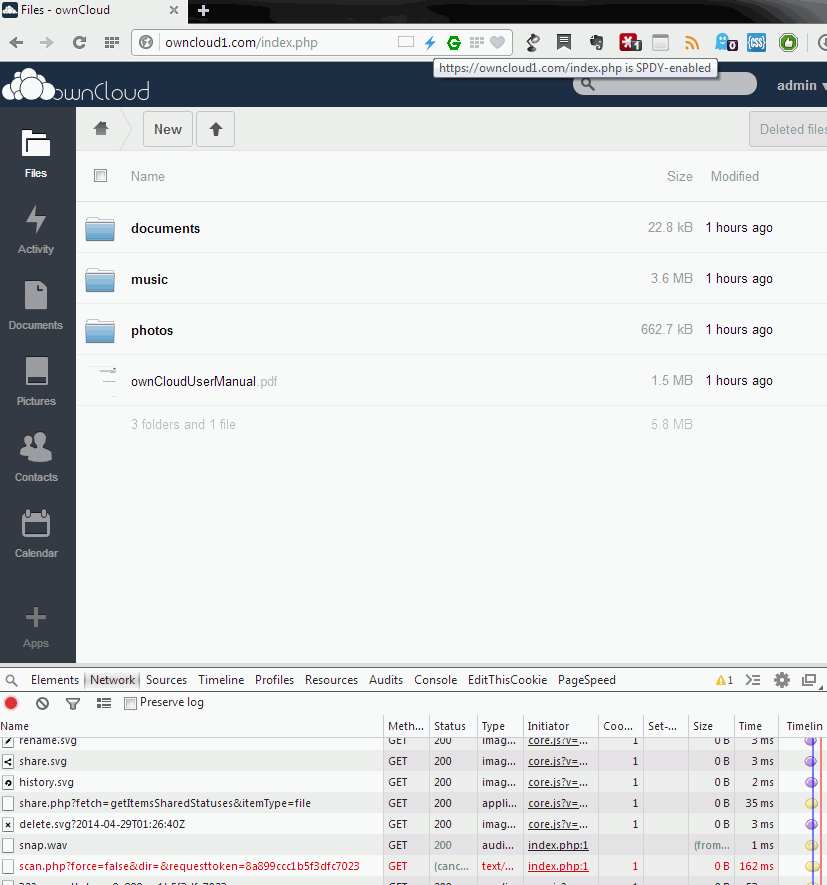Open the documents folder
The width and height of the screenshot is (827, 885).
pyautogui.click(x=165, y=229)
